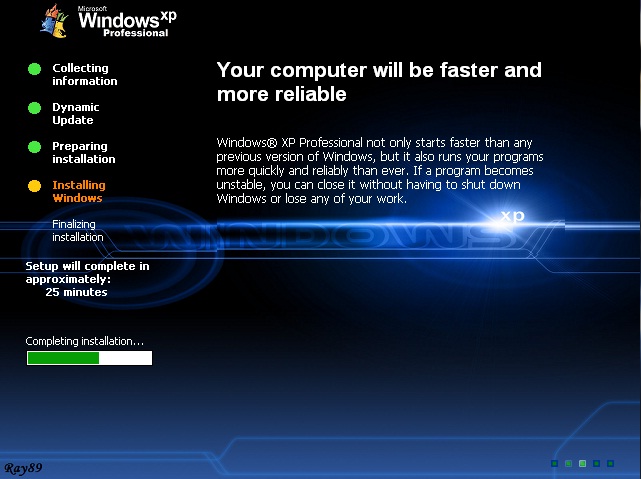Select the "Preparing installation" step label
The height and width of the screenshot is (479, 641).
tap(83, 152)
